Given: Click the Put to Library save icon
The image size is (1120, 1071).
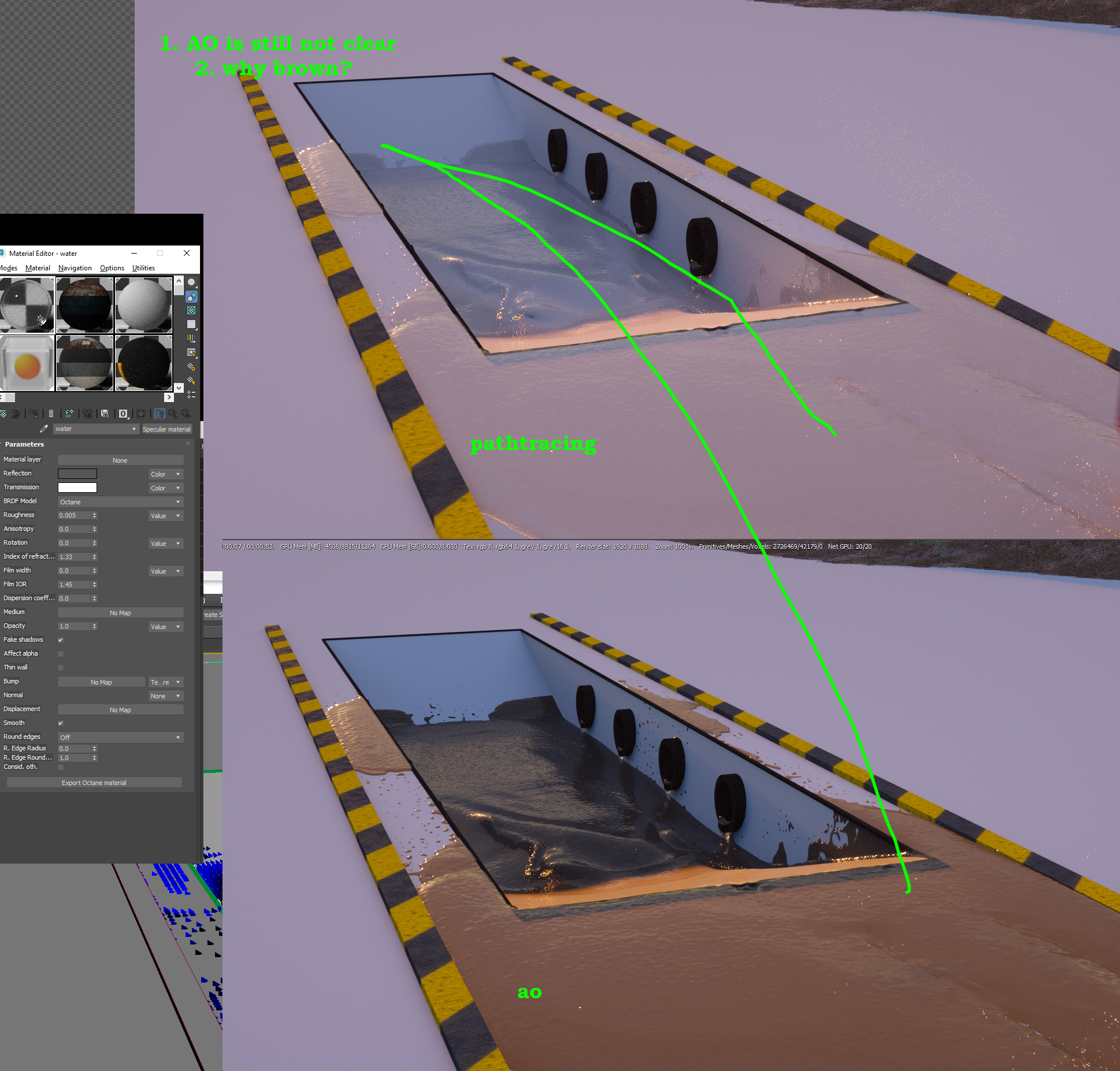Looking at the screenshot, I should (x=105, y=414).
